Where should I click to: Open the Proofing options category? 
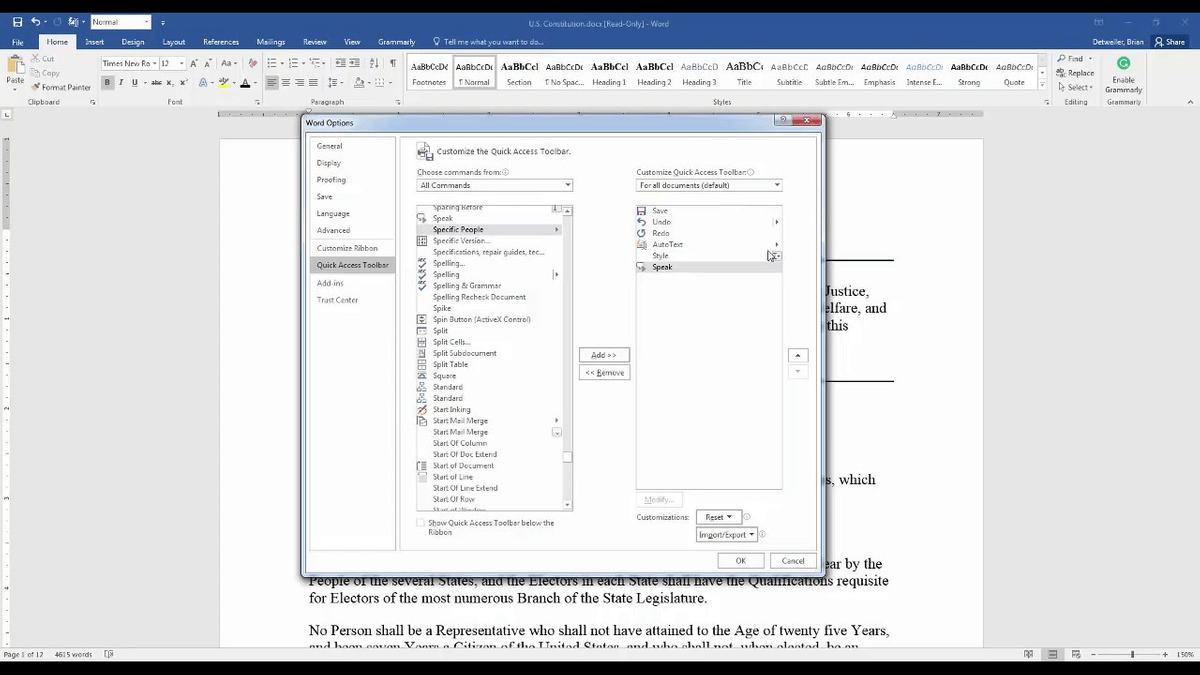tap(331, 180)
